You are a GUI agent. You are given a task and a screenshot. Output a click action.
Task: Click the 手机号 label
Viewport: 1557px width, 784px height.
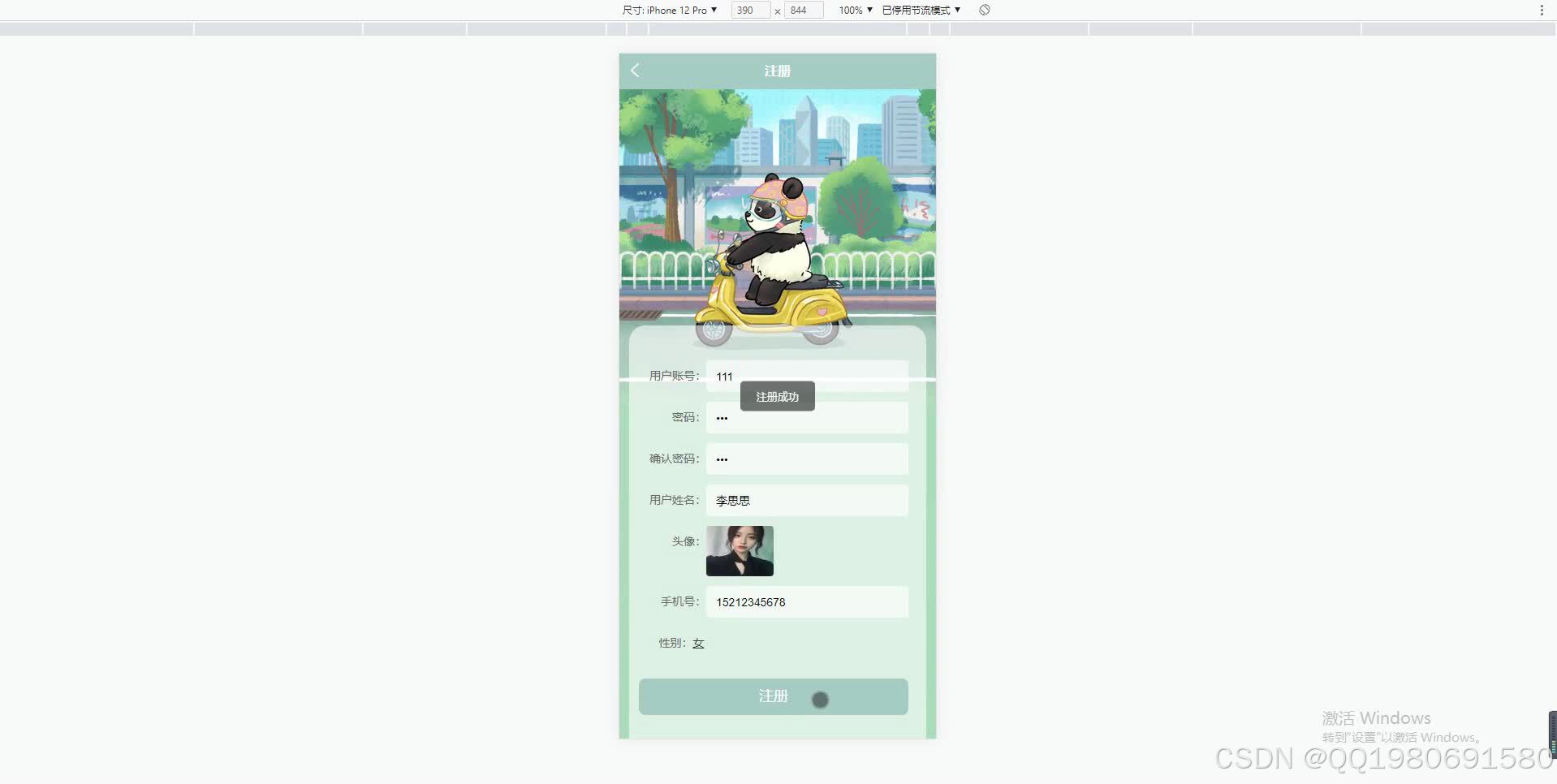[679, 601]
